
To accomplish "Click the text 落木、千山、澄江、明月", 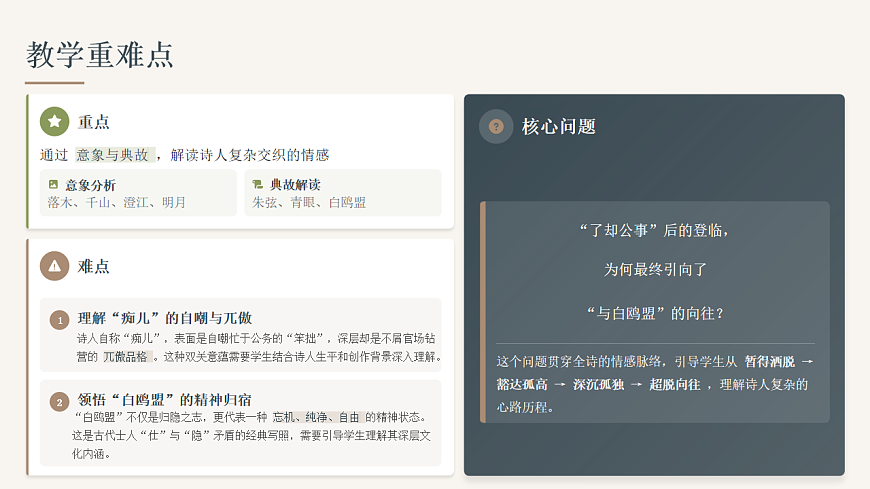I will [x=117, y=202].
